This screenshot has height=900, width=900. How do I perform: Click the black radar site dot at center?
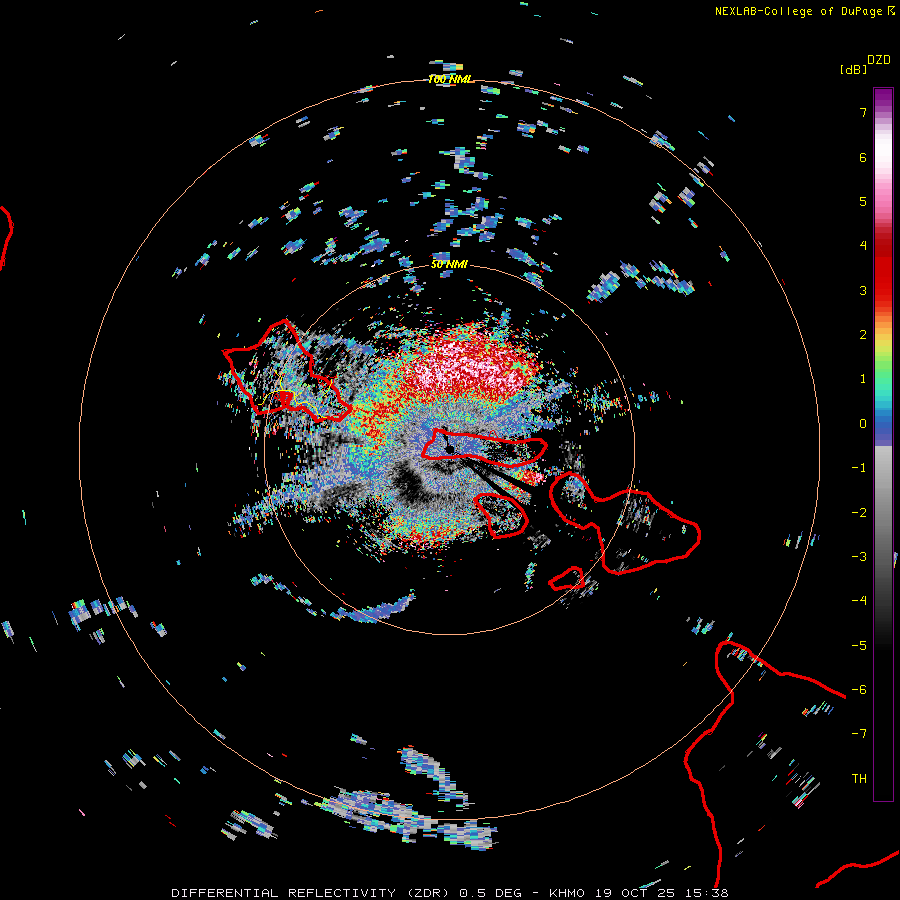[x=450, y=449]
